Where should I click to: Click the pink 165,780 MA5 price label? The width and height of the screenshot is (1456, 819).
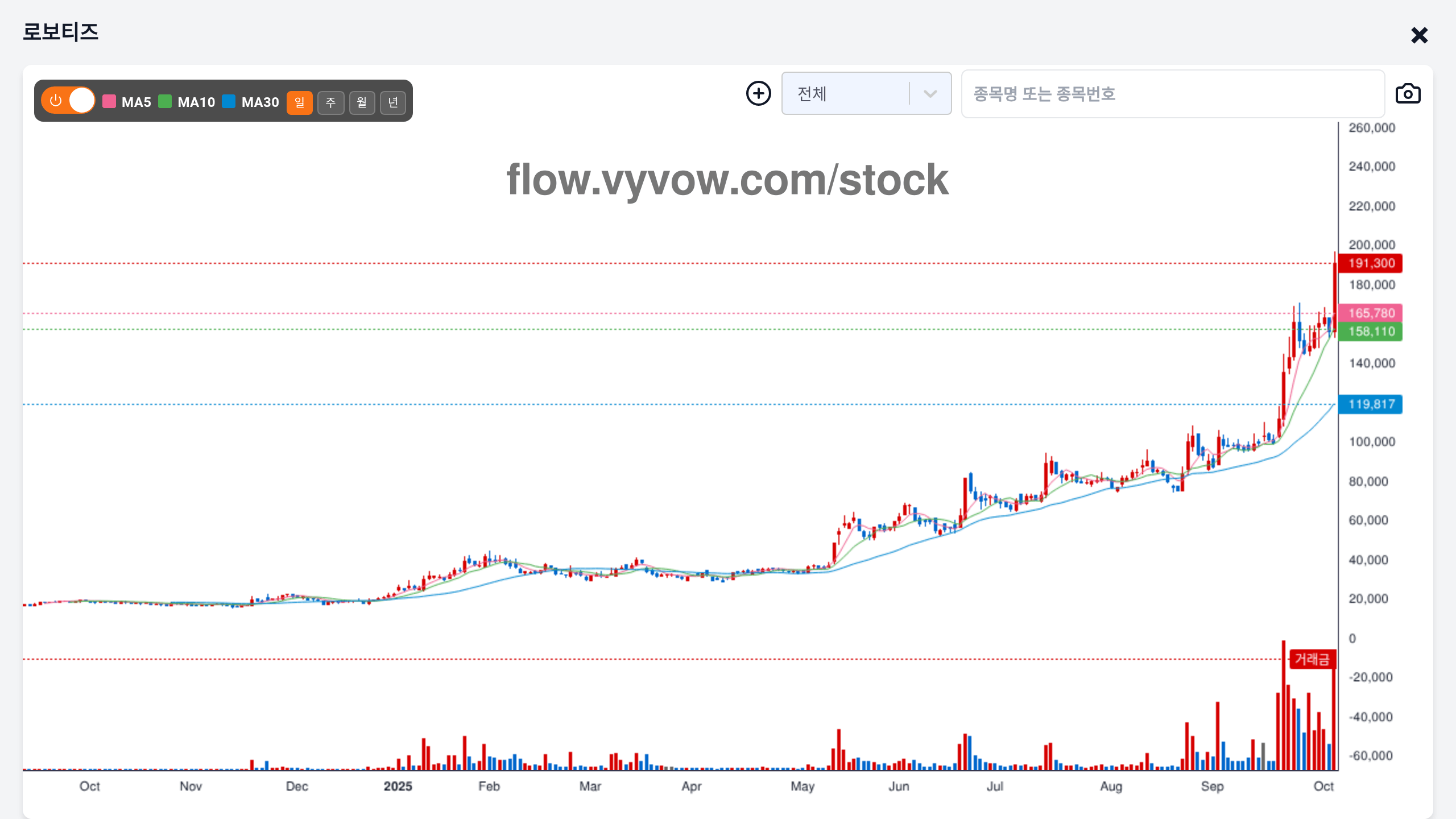pos(1370,313)
